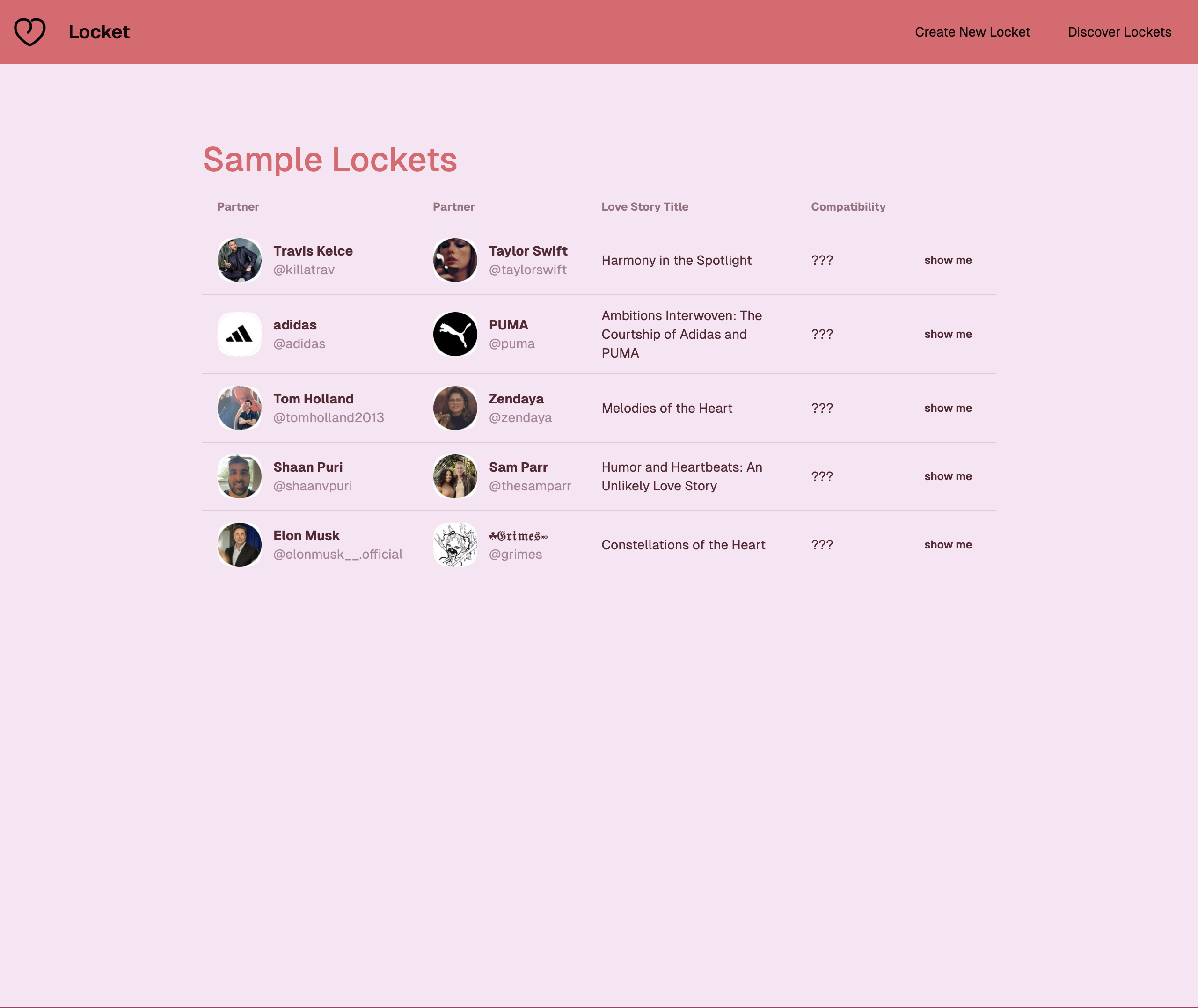Viewport: 1198px width, 1008px height.
Task: Go to Discover Lockets
Action: click(1119, 32)
